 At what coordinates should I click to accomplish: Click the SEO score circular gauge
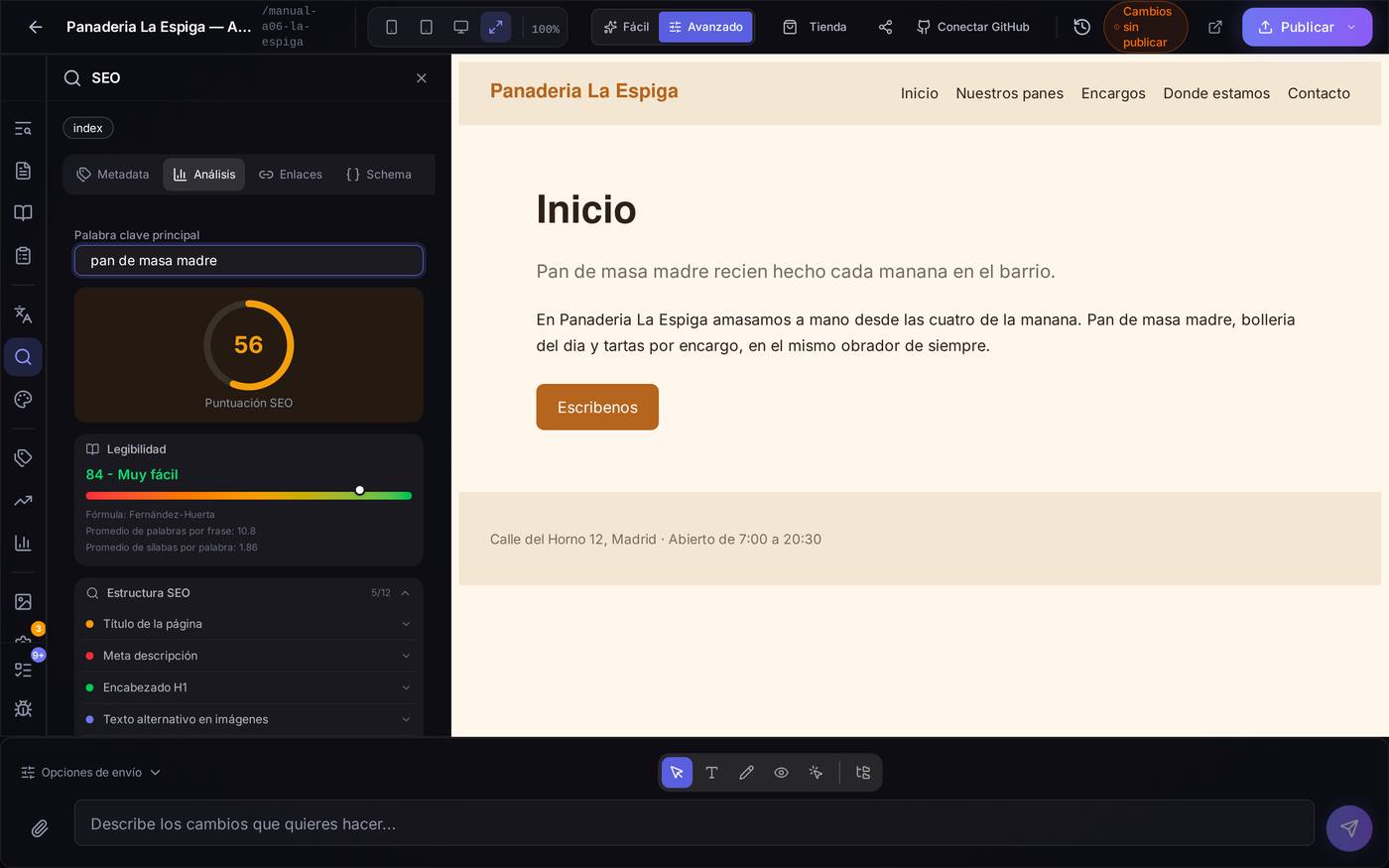248,345
